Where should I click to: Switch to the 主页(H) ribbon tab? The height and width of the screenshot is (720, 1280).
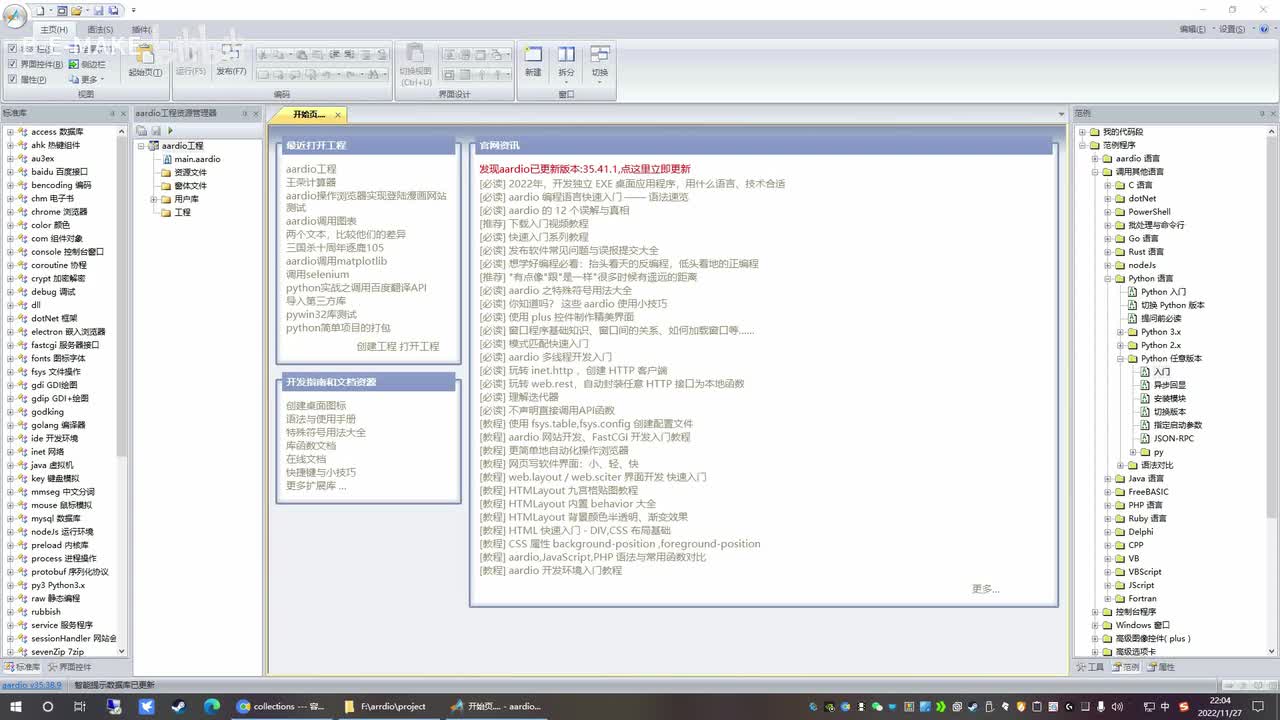54,30
